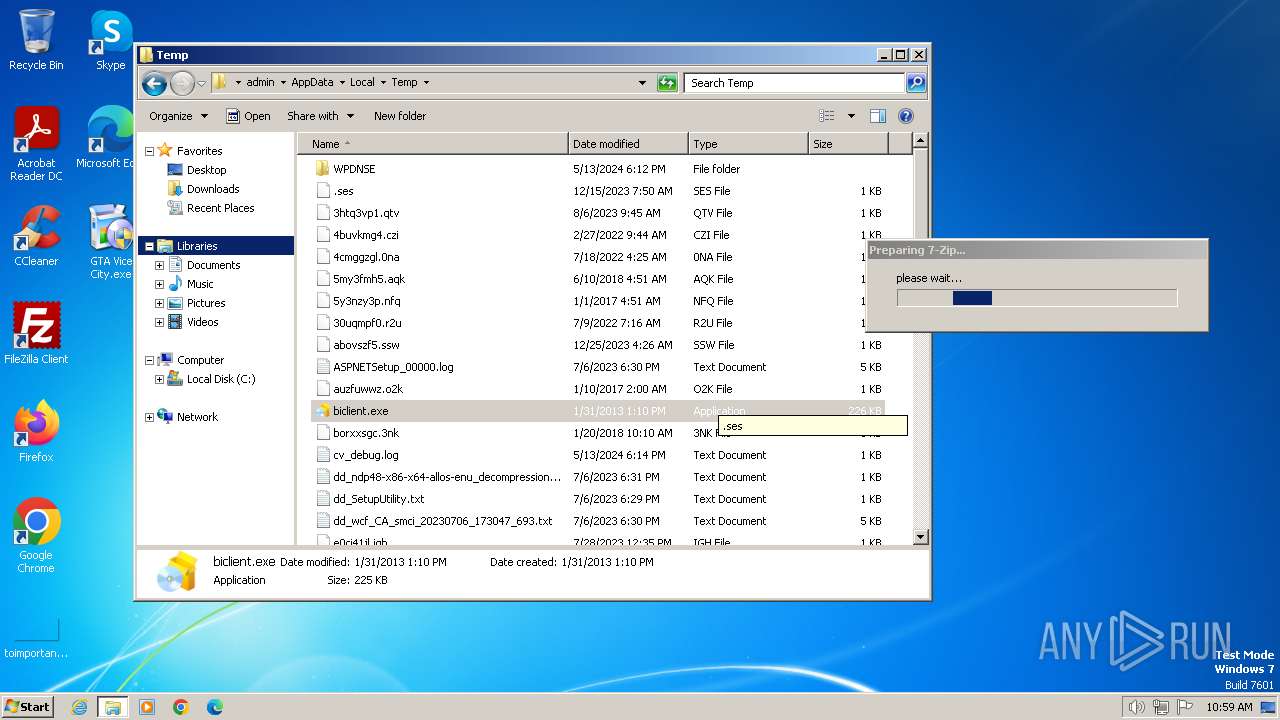Expand the Documents library node
Viewport: 1280px width, 720px height.
click(x=159, y=265)
